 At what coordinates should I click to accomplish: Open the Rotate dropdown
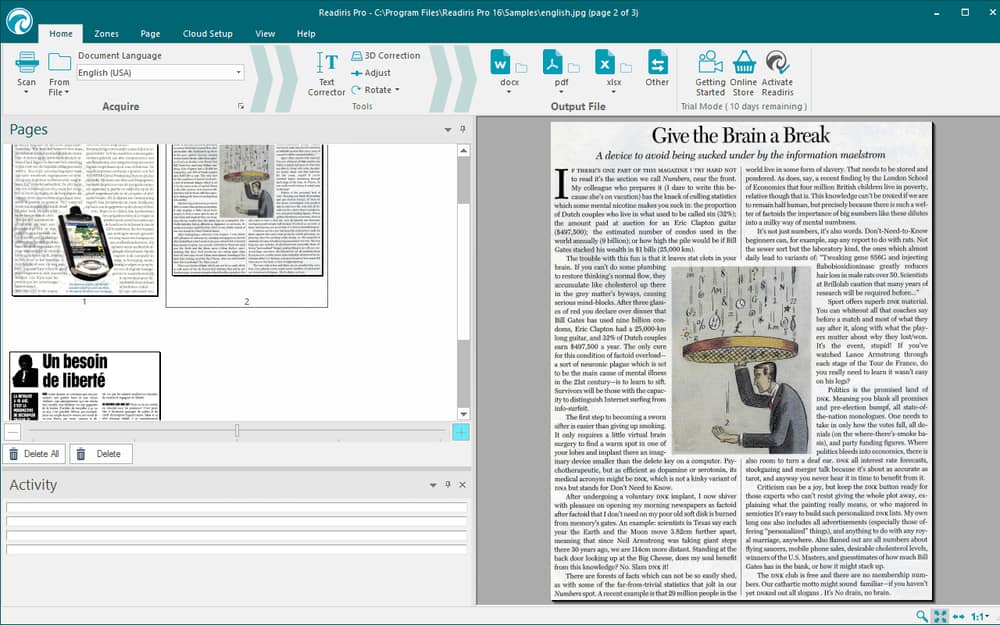[x=376, y=90]
